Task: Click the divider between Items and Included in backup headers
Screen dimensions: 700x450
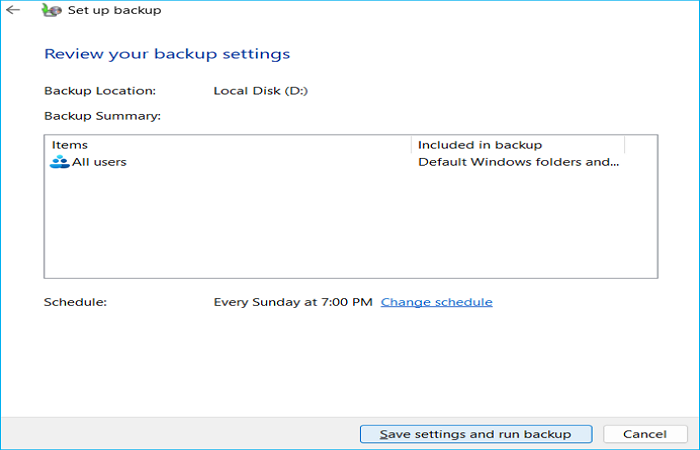Action: 411,145
